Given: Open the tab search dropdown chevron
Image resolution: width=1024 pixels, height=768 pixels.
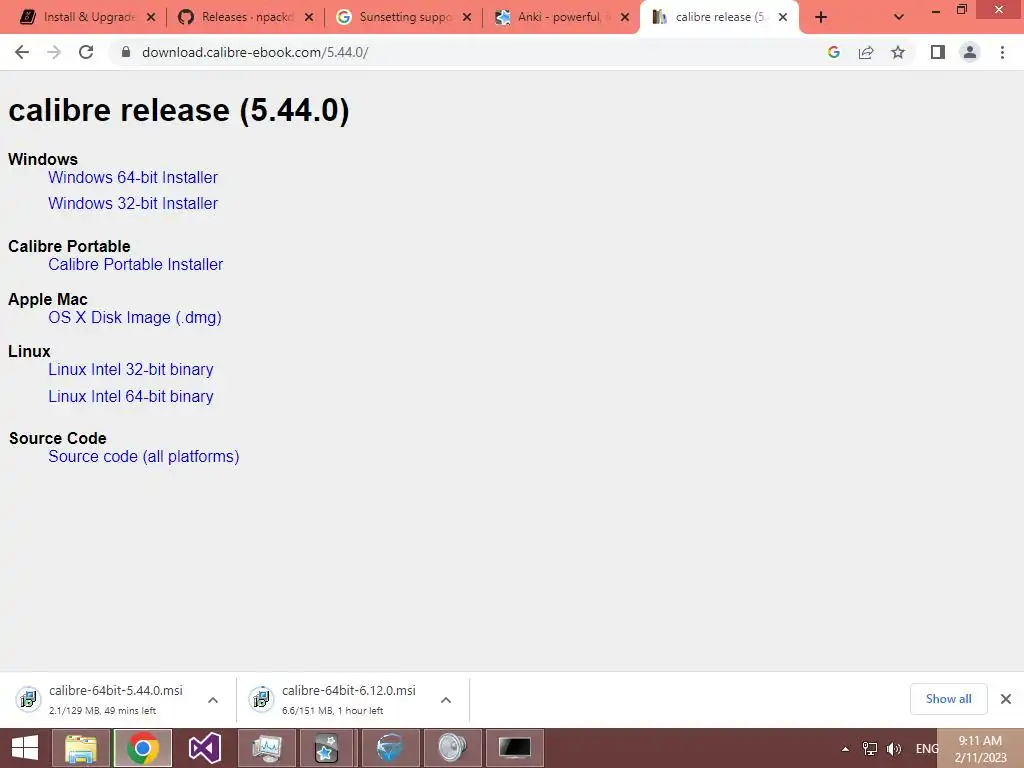Looking at the screenshot, I should coord(899,17).
